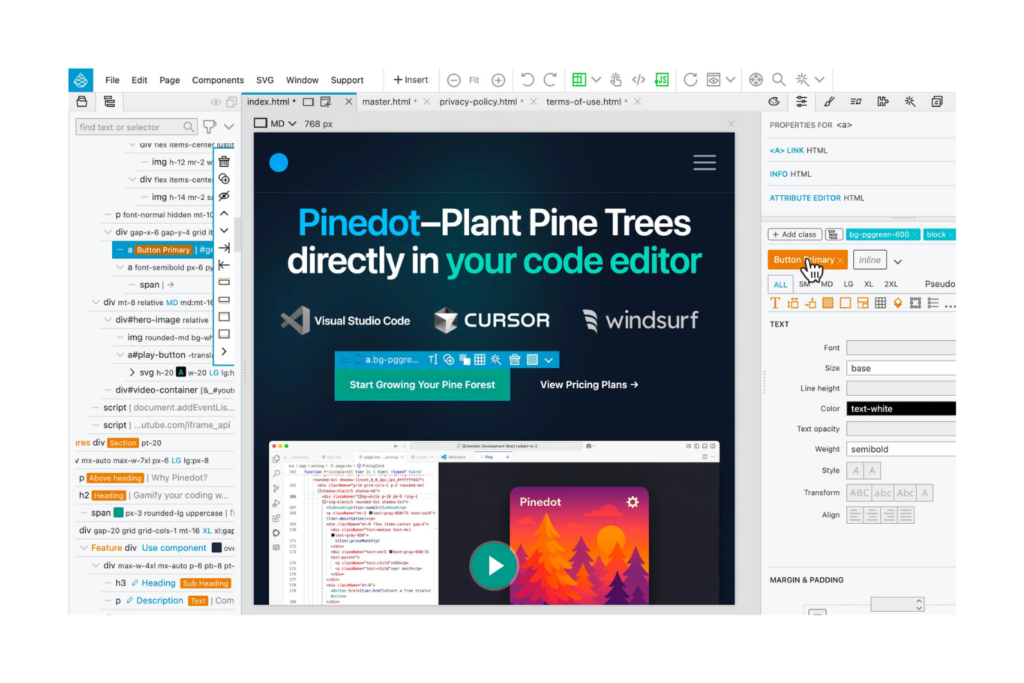
Task: Select the Text properties T icon
Action: coord(775,303)
